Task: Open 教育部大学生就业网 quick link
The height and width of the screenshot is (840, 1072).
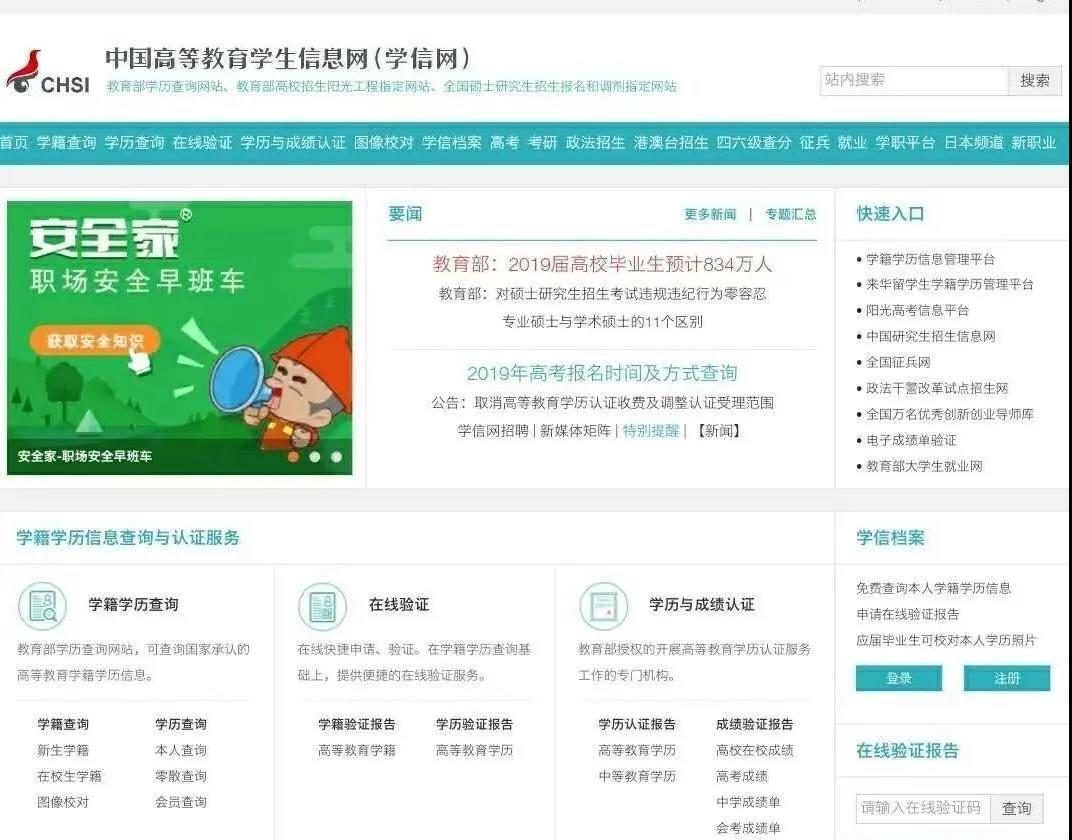Action: tap(924, 467)
